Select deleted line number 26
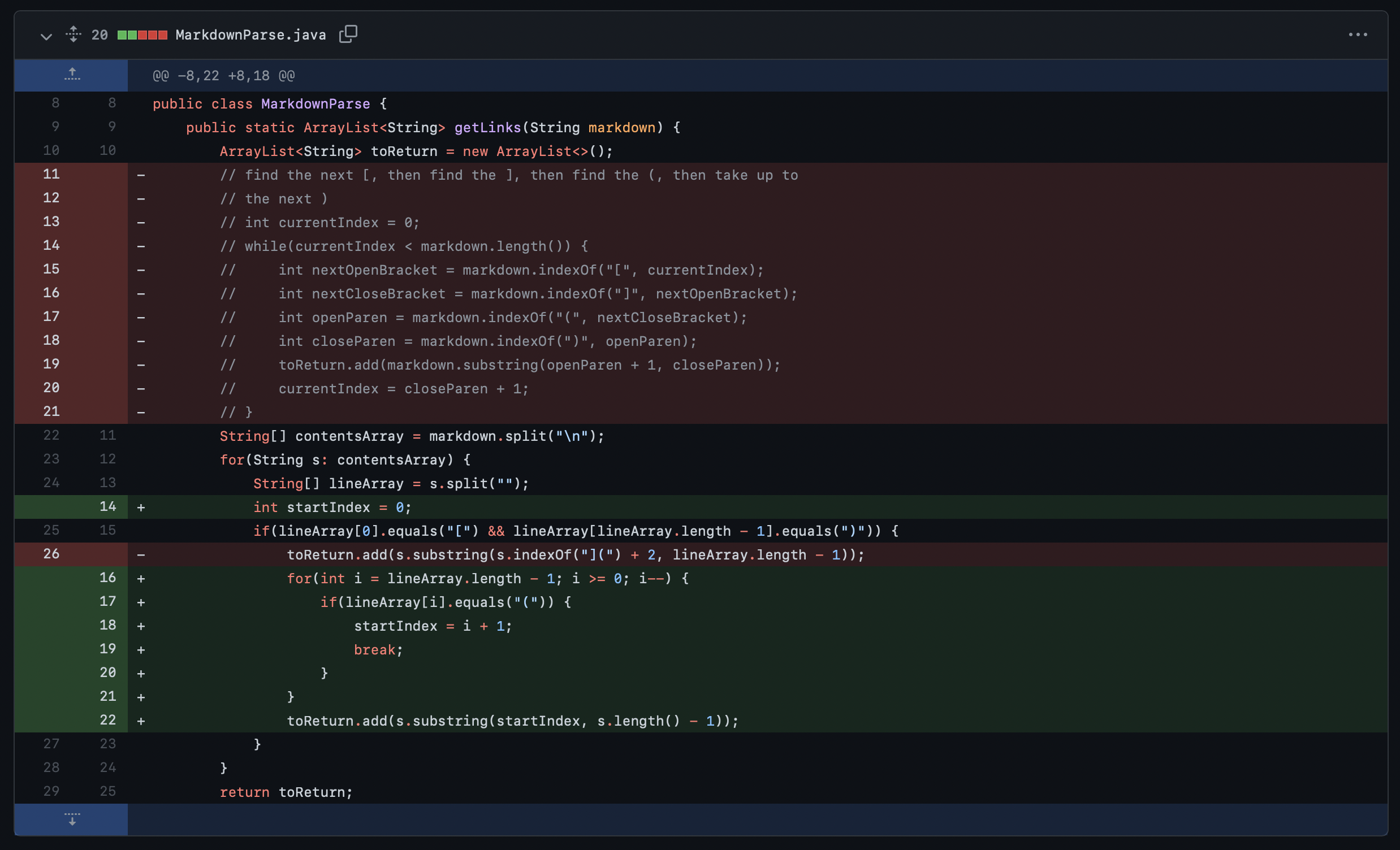 pyautogui.click(x=51, y=554)
